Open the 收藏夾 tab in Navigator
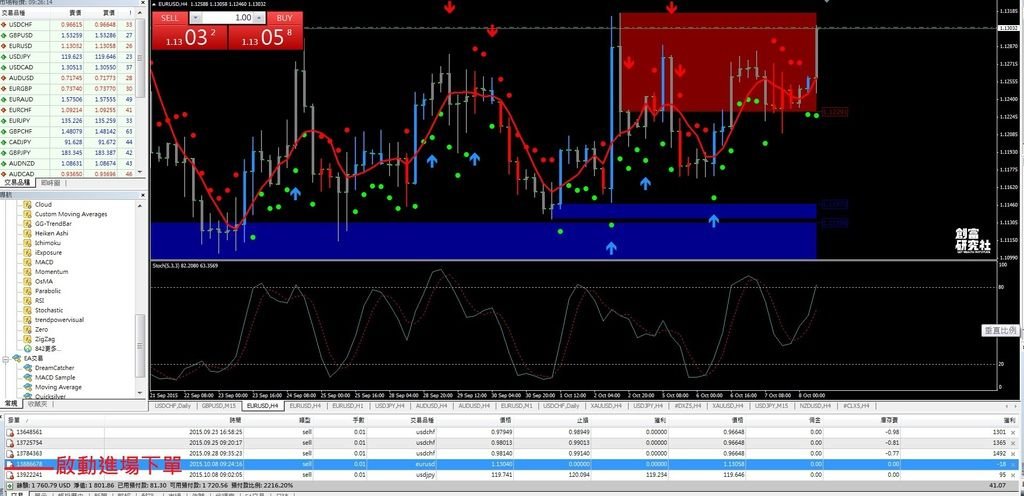Viewport: 1024px width, 496px height. point(37,404)
